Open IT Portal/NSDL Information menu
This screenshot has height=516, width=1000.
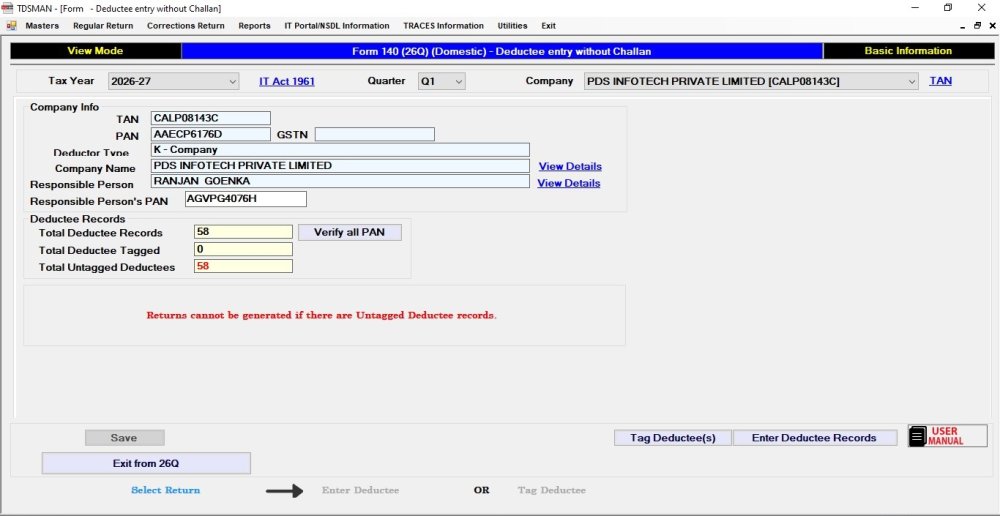337,26
